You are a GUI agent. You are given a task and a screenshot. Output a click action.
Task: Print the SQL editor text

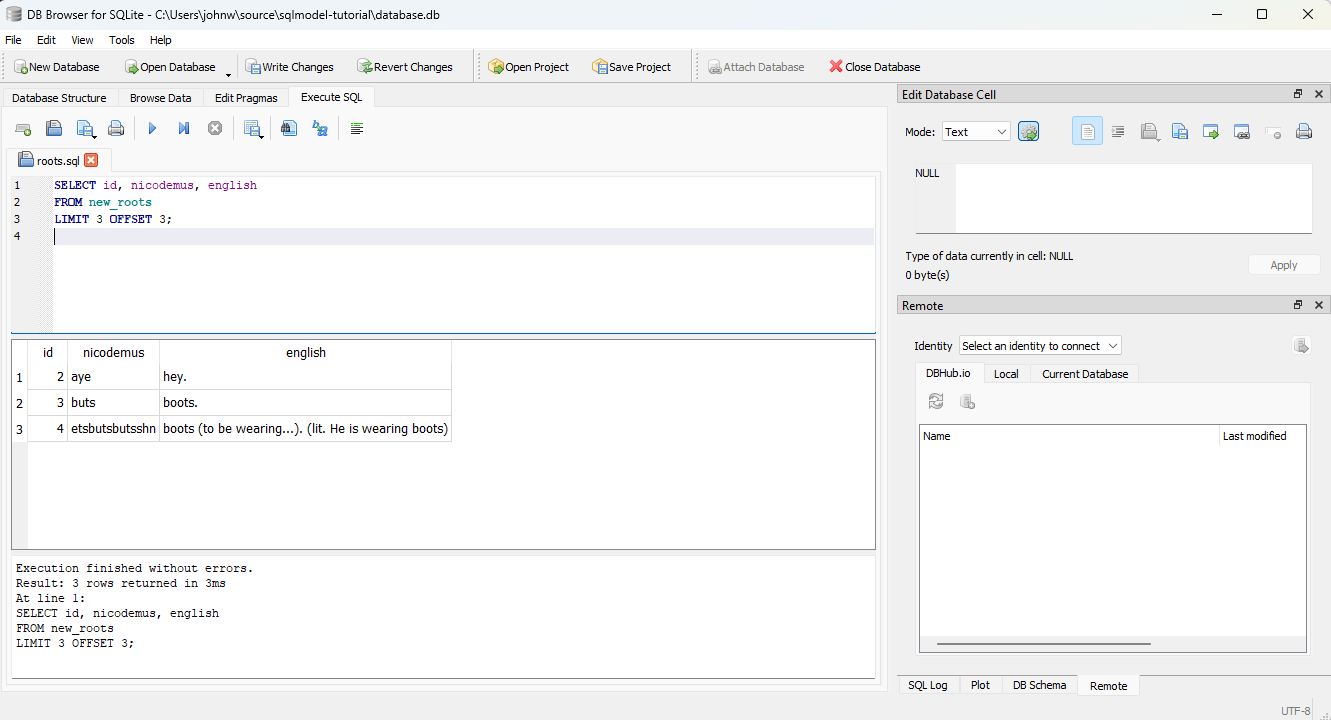coord(116,128)
